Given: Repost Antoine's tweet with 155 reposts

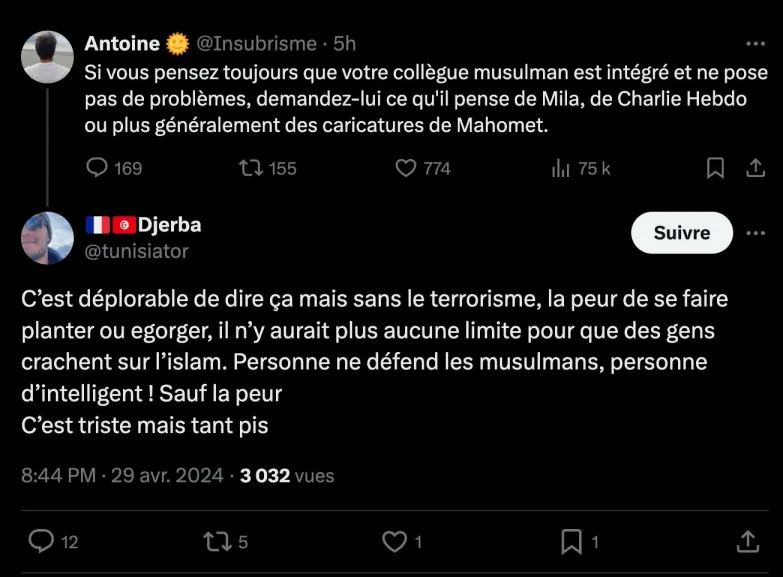Looking at the screenshot, I should tap(251, 168).
